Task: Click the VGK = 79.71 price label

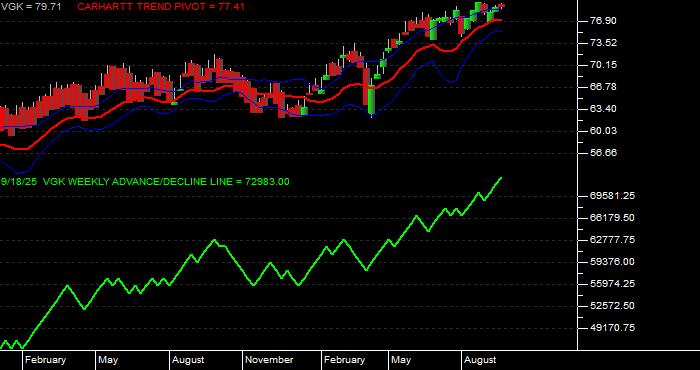Action: point(31,7)
